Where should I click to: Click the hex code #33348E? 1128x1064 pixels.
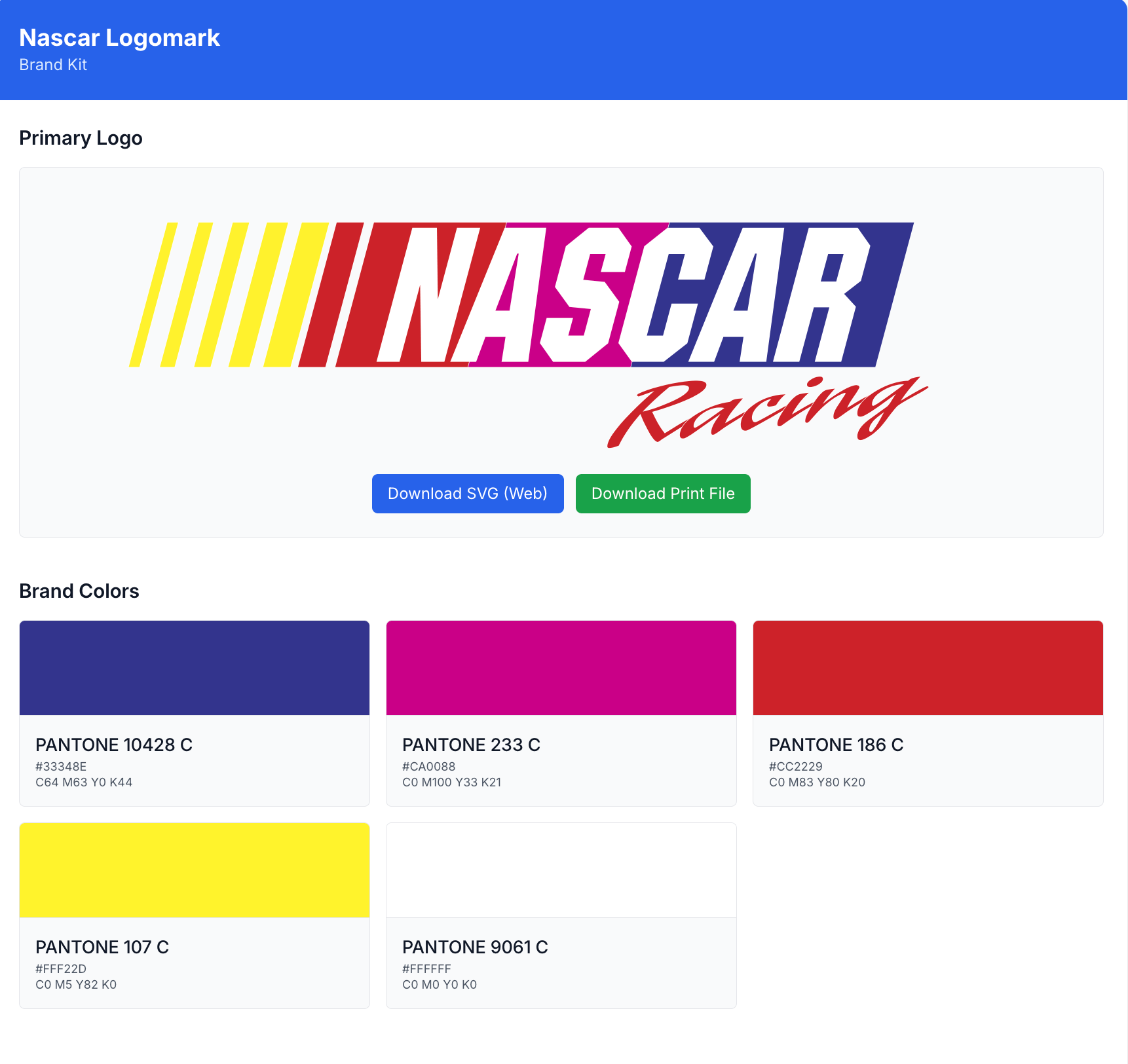tap(61, 767)
